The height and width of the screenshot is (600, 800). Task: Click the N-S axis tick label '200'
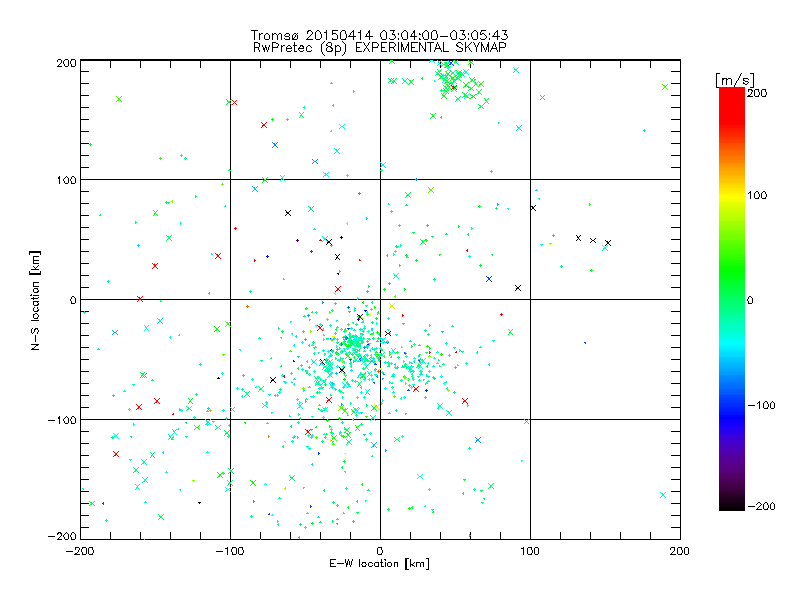coord(66,63)
